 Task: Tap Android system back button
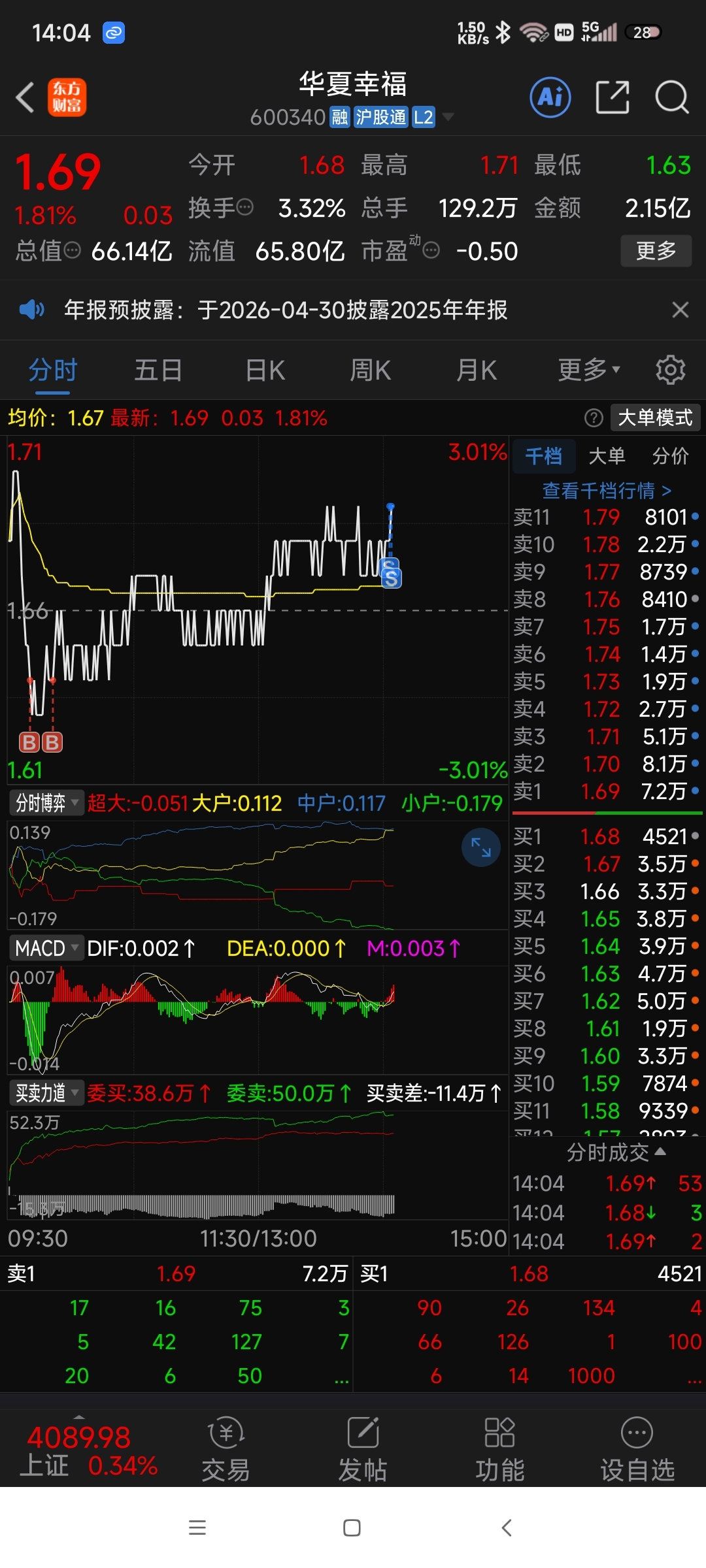click(506, 1527)
